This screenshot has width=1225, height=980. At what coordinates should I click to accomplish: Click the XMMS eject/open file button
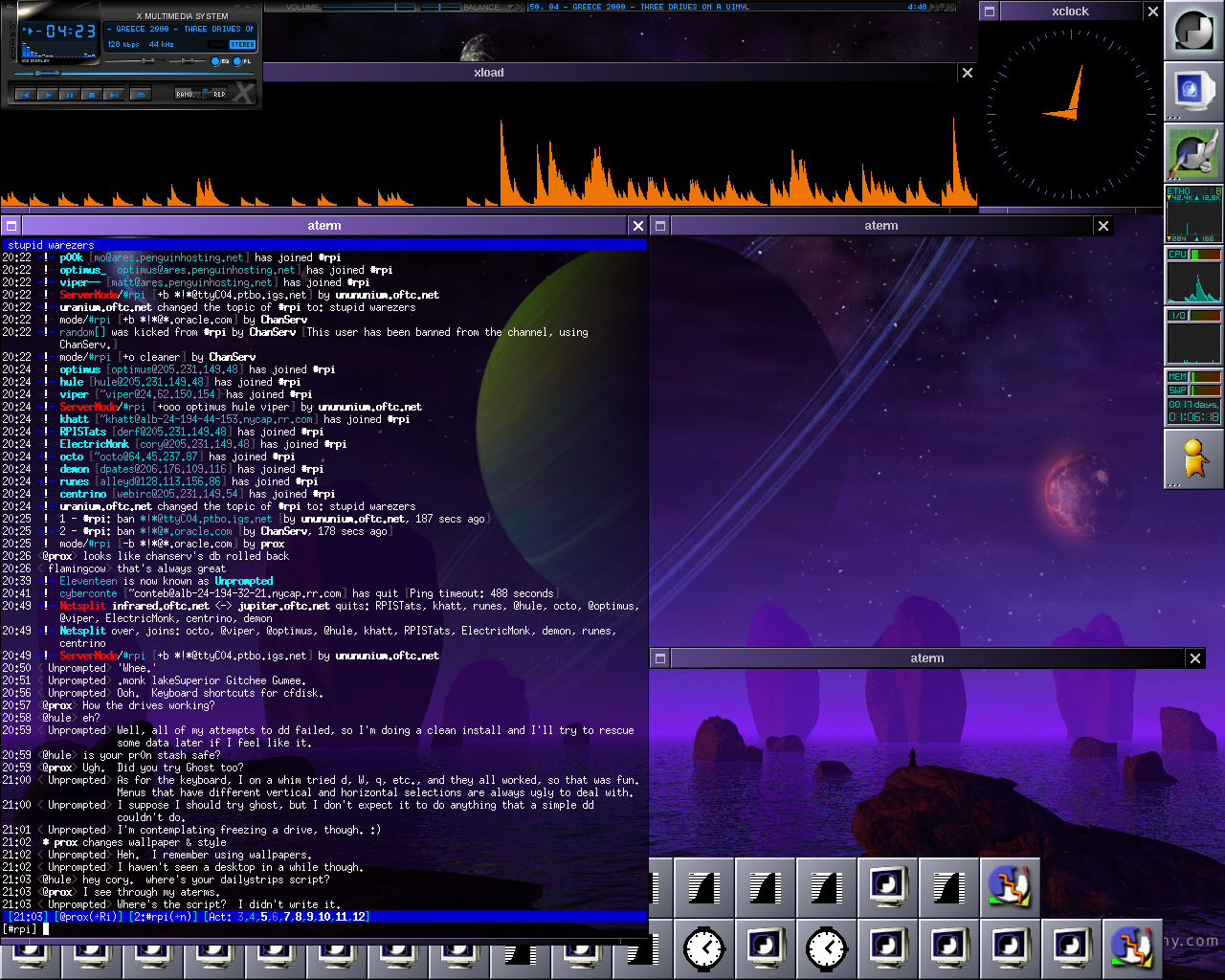pyautogui.click(x=141, y=95)
